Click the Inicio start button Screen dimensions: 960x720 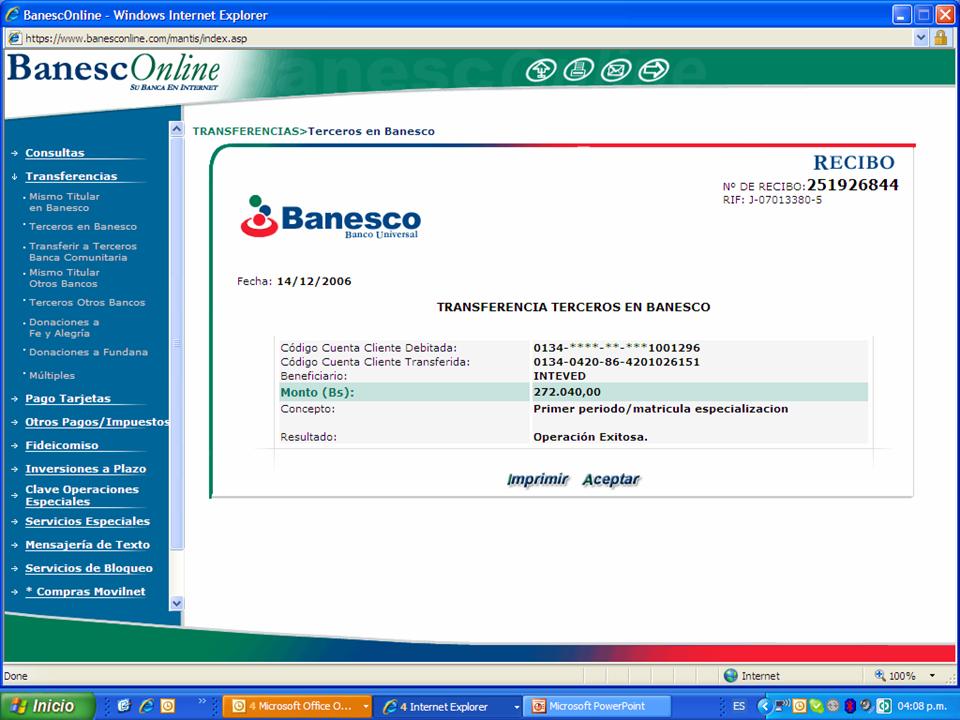click(x=48, y=706)
